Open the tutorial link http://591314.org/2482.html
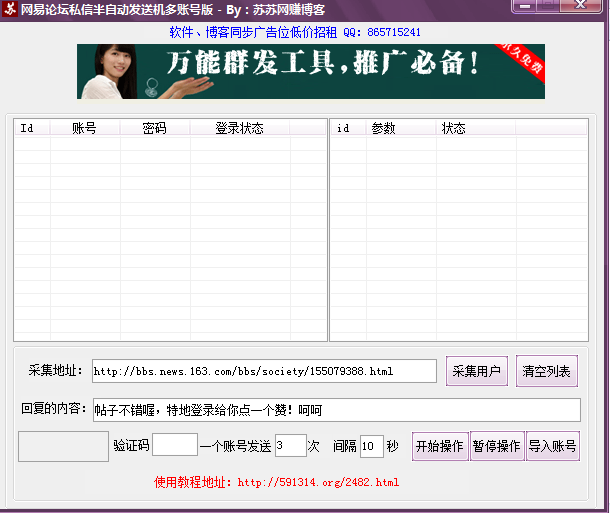The width and height of the screenshot is (610, 513). pyautogui.click(x=318, y=482)
